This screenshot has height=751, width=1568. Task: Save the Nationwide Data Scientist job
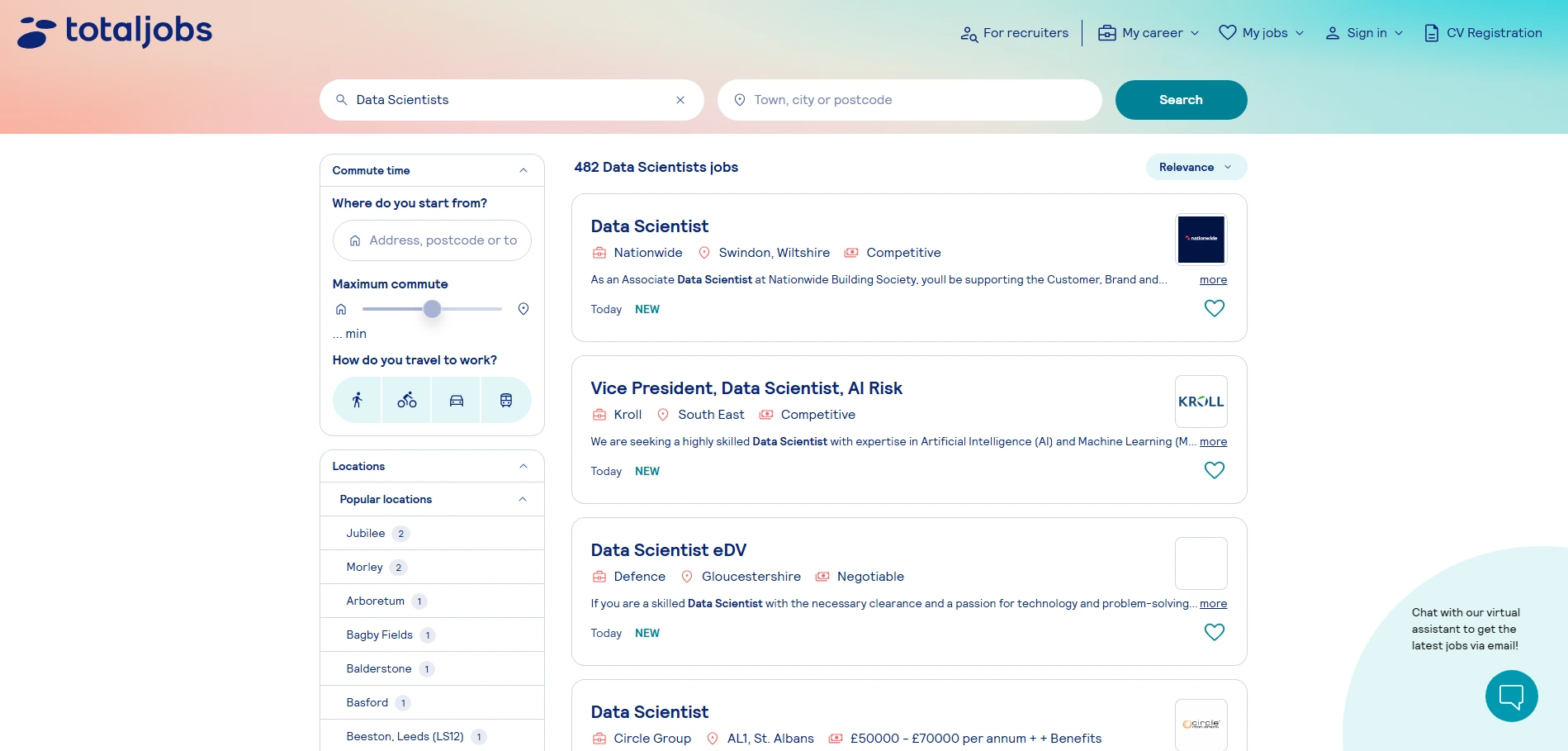click(1214, 309)
